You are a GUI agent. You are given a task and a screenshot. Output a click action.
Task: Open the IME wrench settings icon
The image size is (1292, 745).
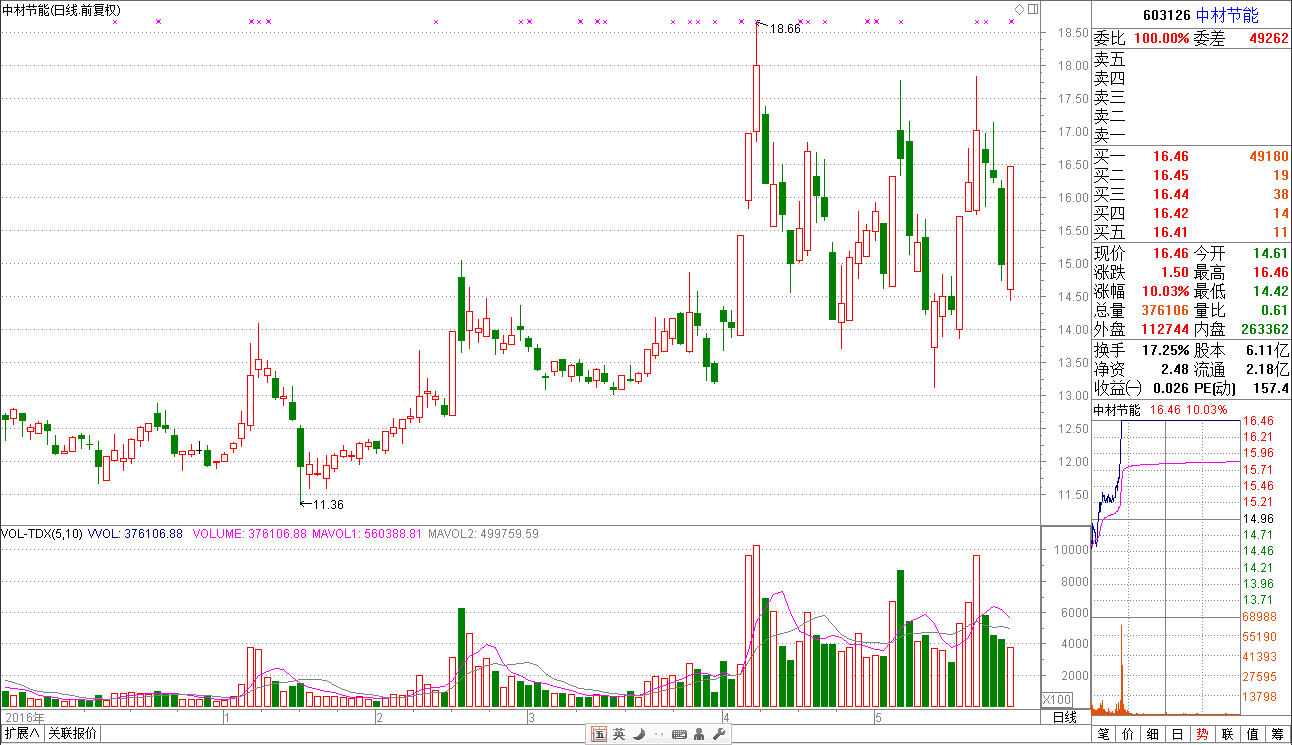tap(719, 735)
